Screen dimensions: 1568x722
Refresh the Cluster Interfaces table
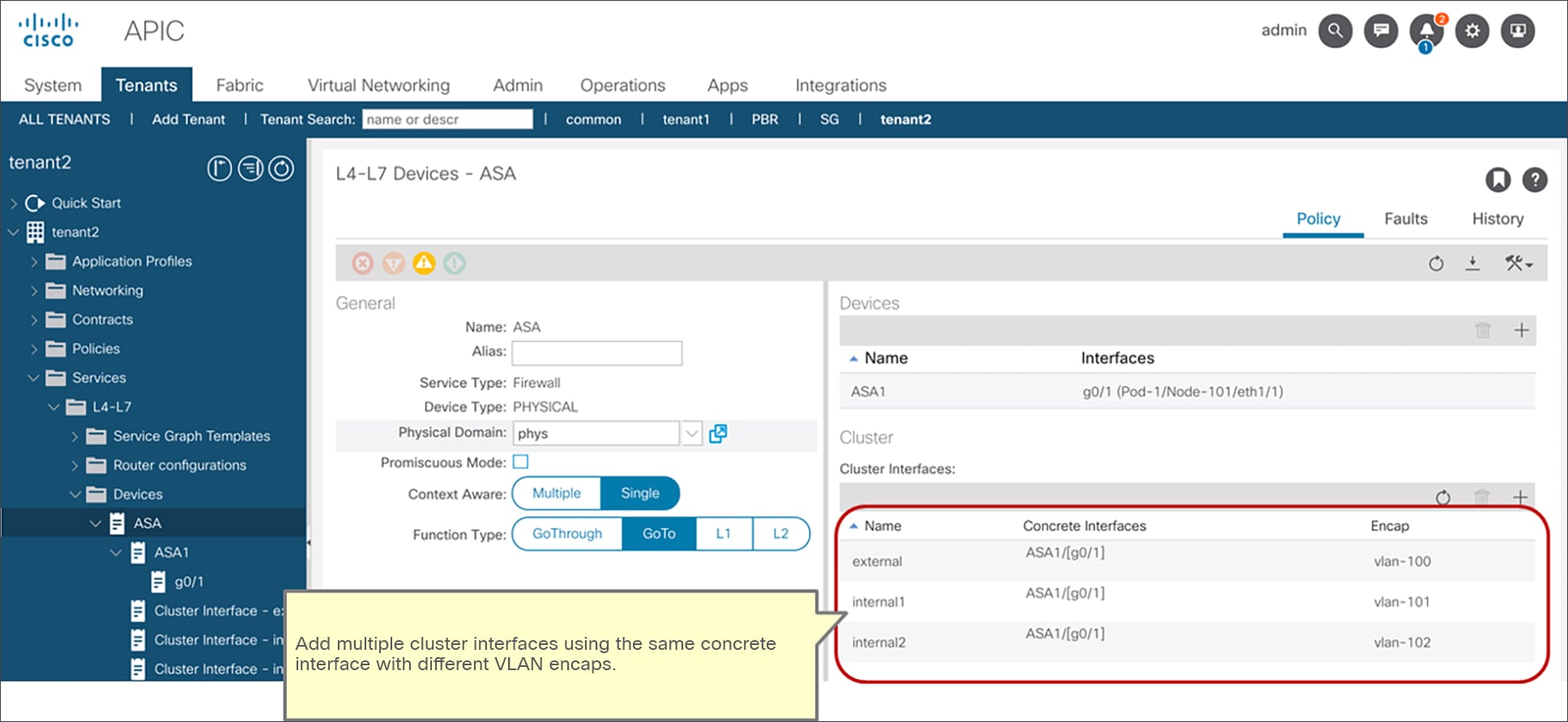tap(1443, 497)
